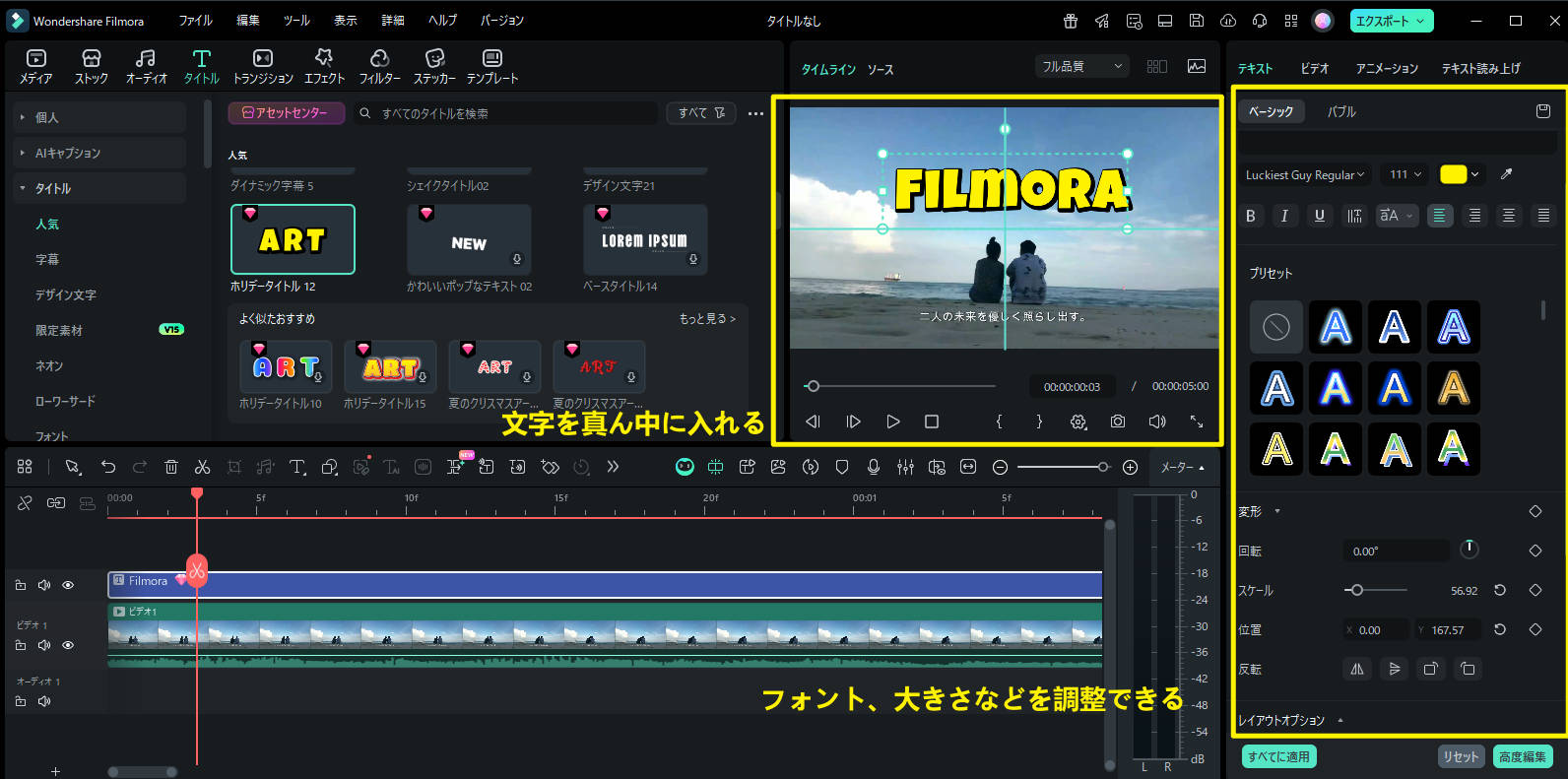The width and height of the screenshot is (1568, 779).
Task: Open the text color dropdown arrow
Action: click(1474, 174)
